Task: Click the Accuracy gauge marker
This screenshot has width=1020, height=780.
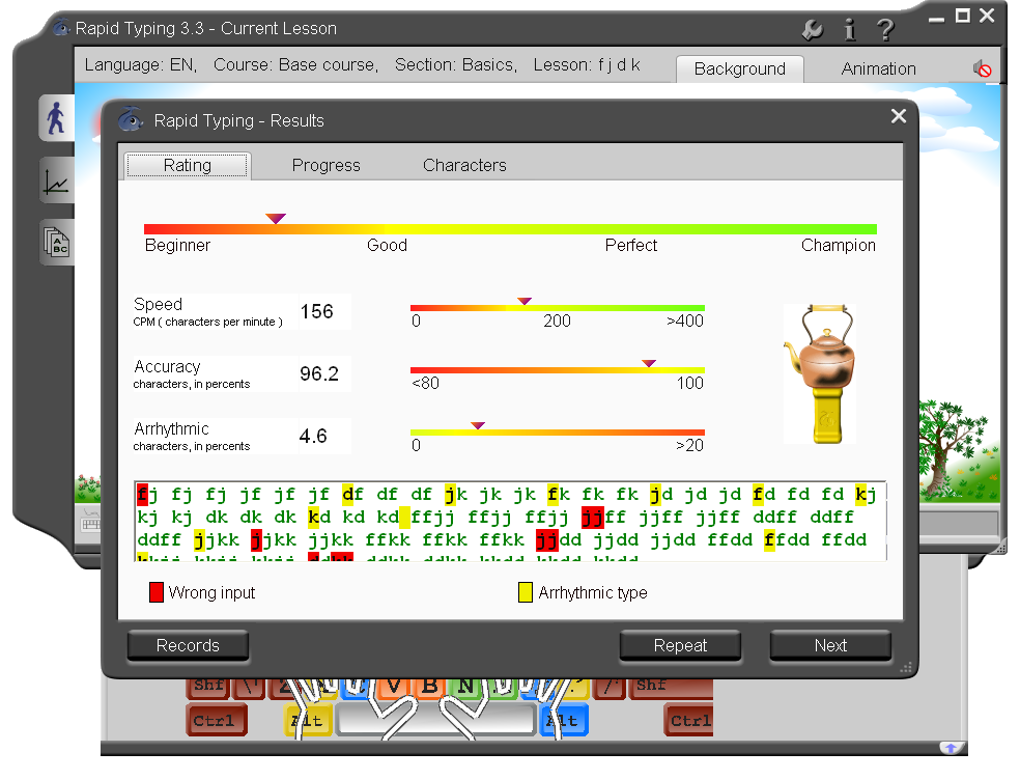Action: click(x=649, y=363)
